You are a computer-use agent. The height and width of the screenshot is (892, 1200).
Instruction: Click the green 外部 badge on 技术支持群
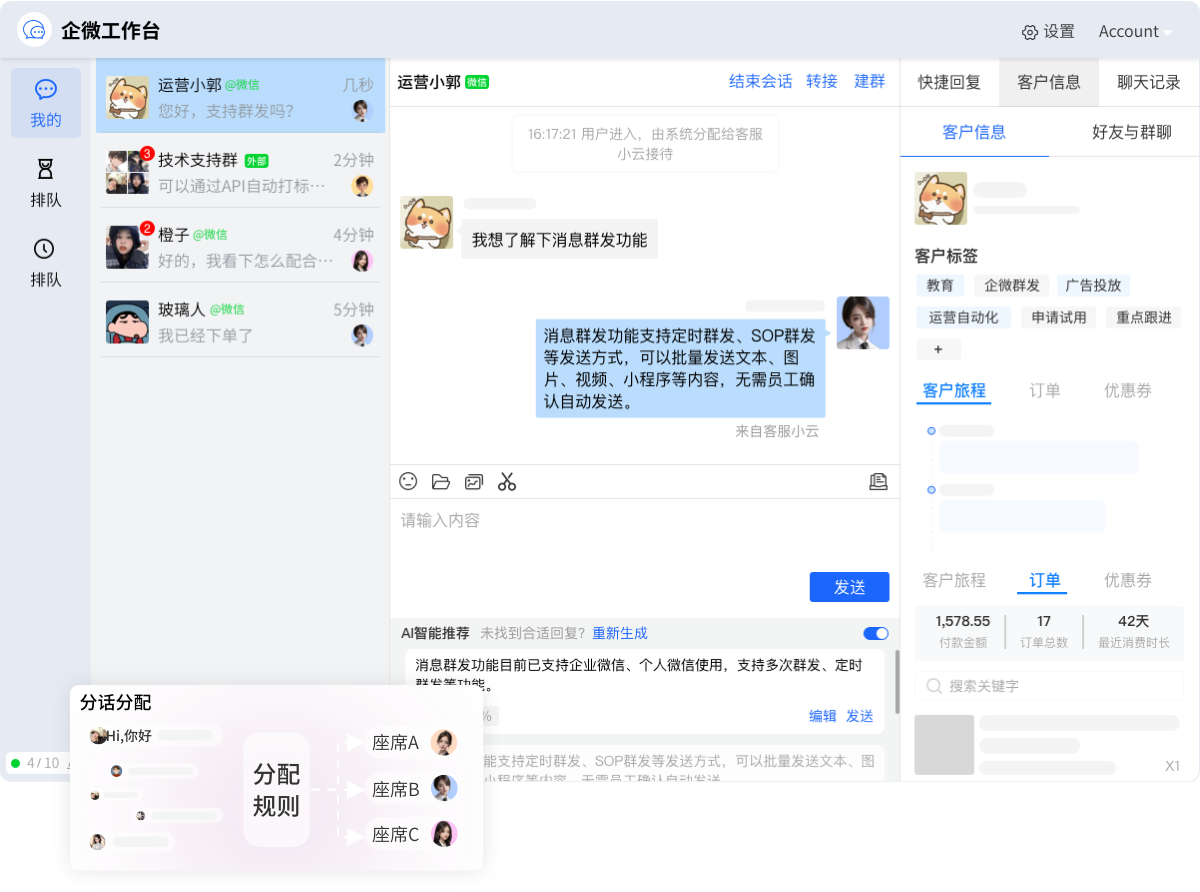coord(256,161)
